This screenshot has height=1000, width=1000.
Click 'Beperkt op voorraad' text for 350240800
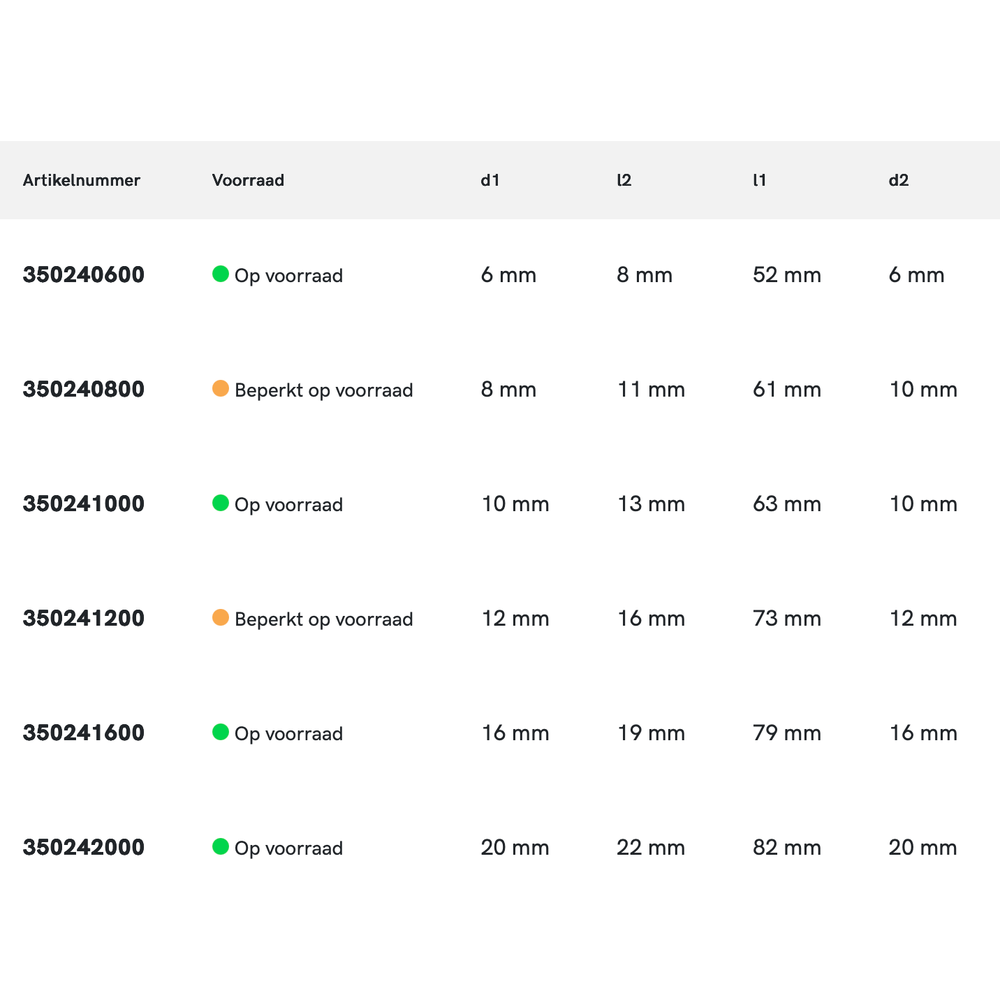[323, 390]
